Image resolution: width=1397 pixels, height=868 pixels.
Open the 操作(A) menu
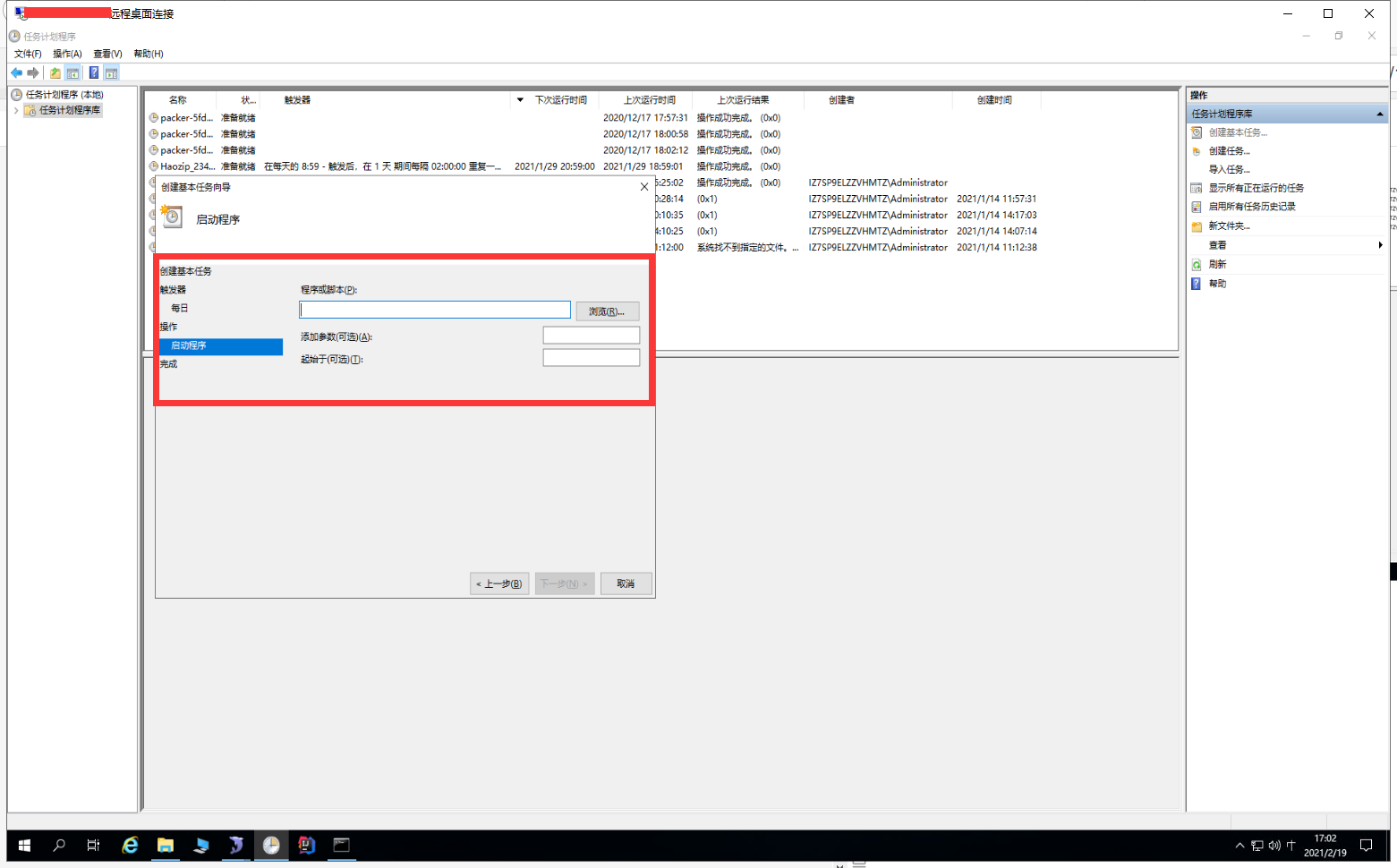tap(67, 54)
